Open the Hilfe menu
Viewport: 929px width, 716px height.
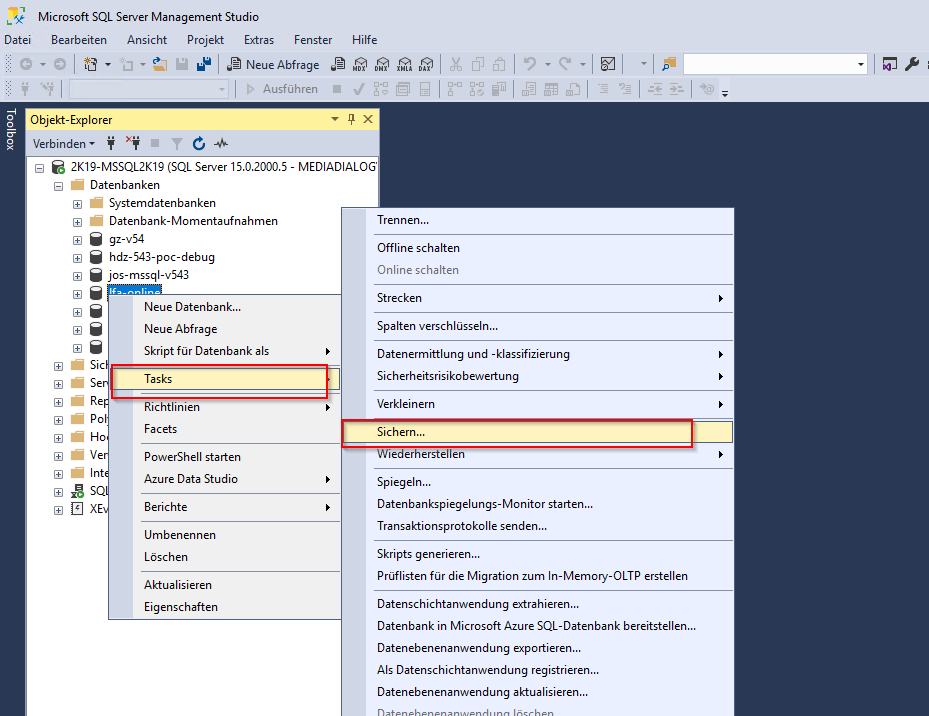tap(364, 40)
